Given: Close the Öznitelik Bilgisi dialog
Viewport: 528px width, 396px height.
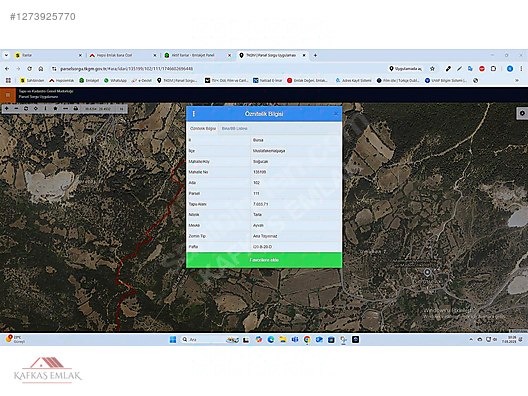Looking at the screenshot, I should click(x=336, y=114).
